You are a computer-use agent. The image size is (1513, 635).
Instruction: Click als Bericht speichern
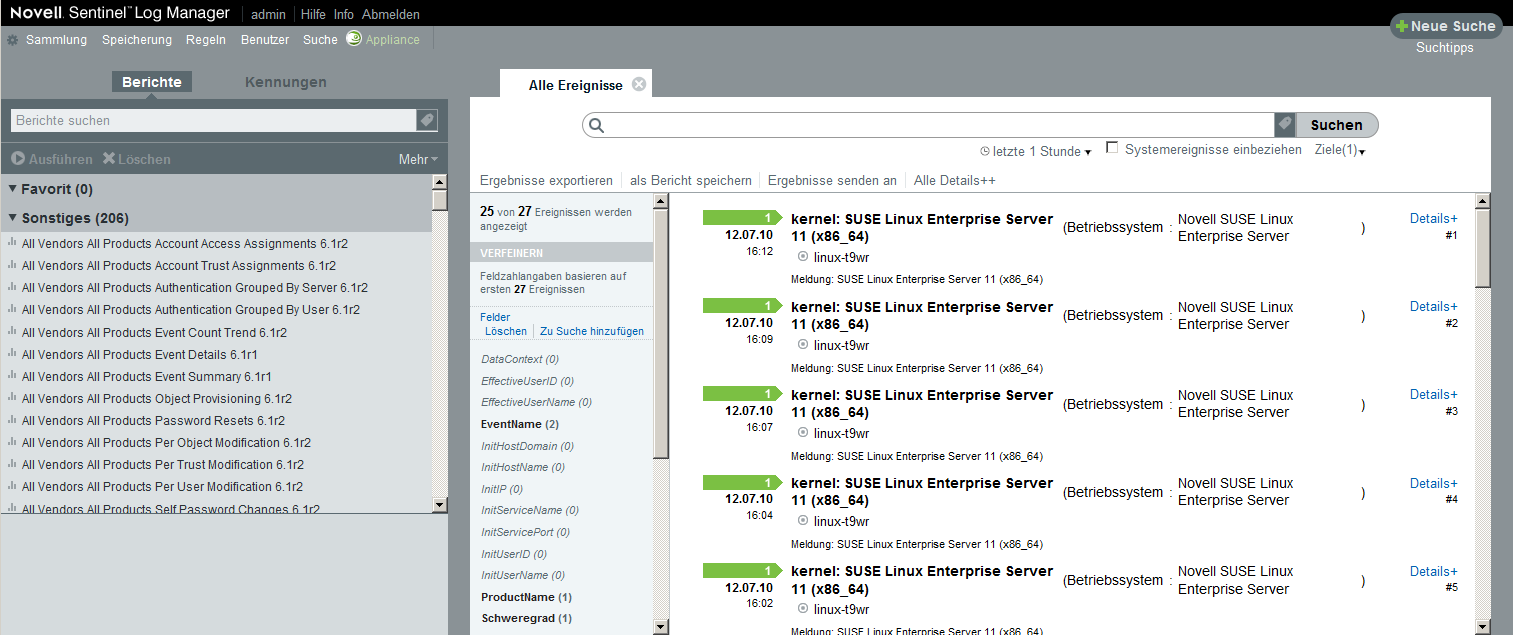point(690,180)
